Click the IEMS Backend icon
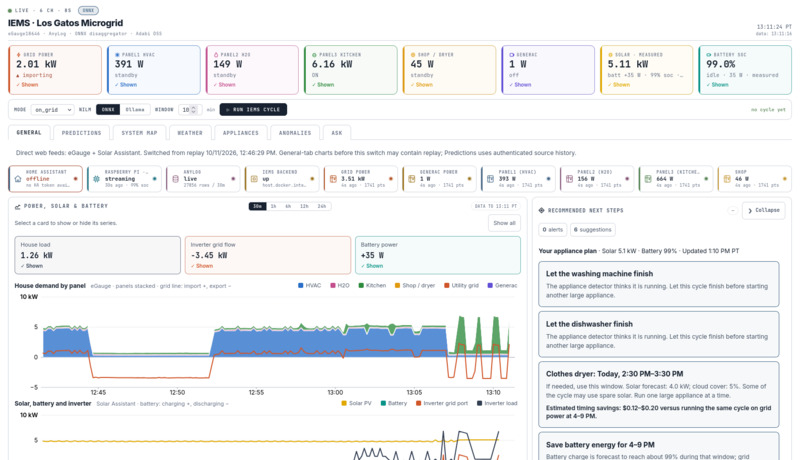This screenshot has height=460, width=806. click(254, 179)
